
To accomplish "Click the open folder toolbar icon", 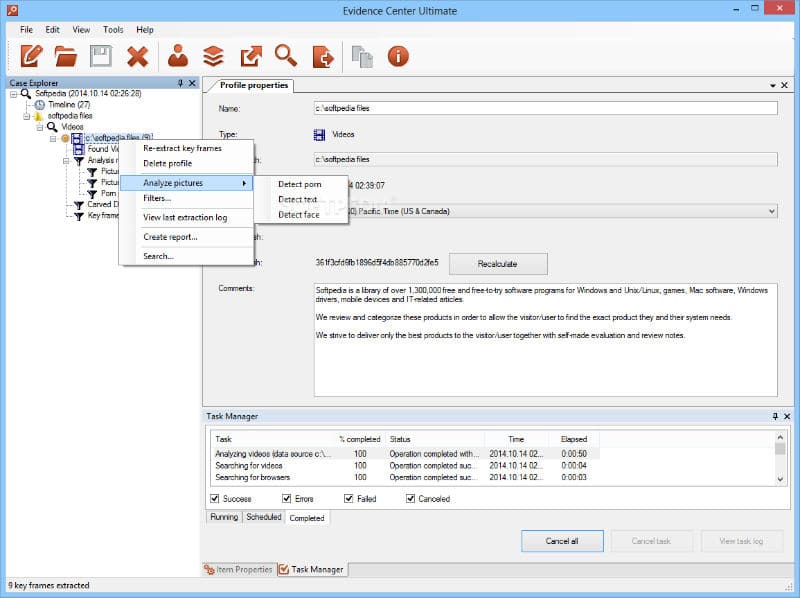I will point(65,56).
